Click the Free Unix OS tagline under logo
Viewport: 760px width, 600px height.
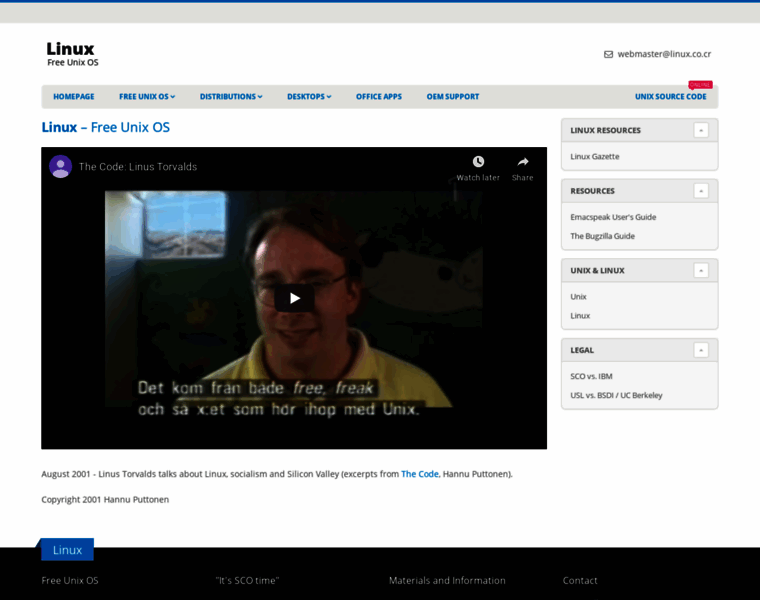[x=73, y=63]
